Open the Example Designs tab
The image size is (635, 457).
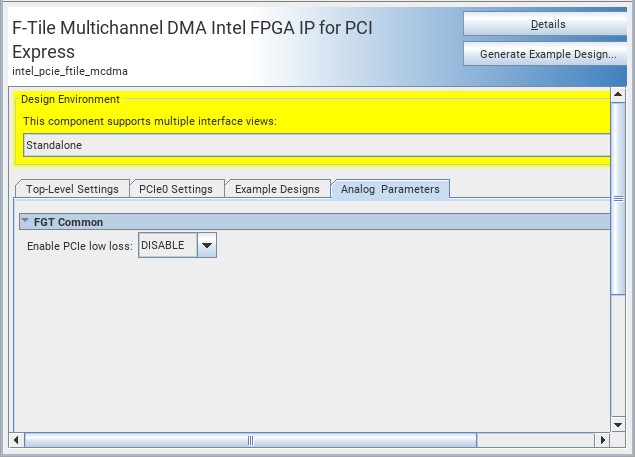[277, 189]
